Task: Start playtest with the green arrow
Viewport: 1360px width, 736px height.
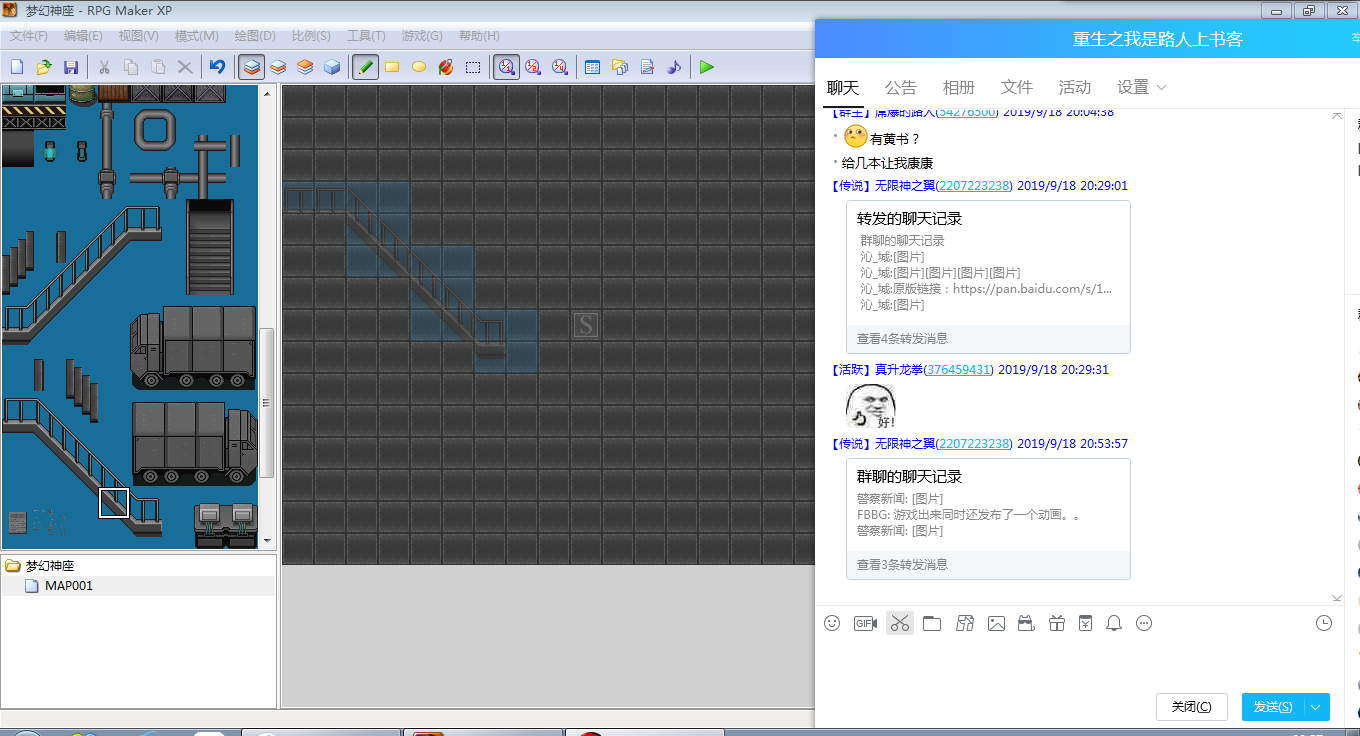Action: (707, 67)
